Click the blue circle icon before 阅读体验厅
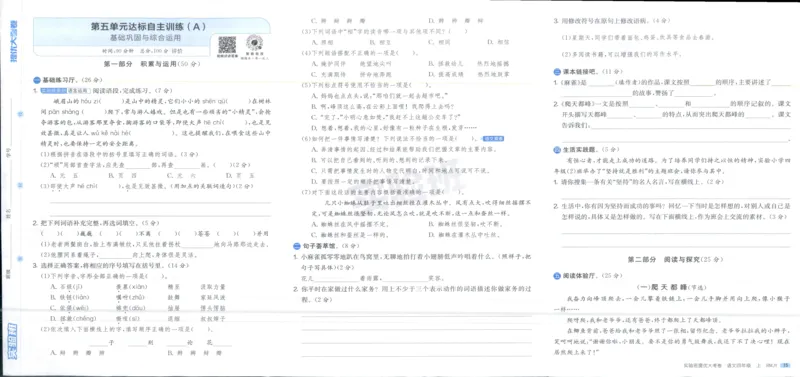 [x=557, y=275]
